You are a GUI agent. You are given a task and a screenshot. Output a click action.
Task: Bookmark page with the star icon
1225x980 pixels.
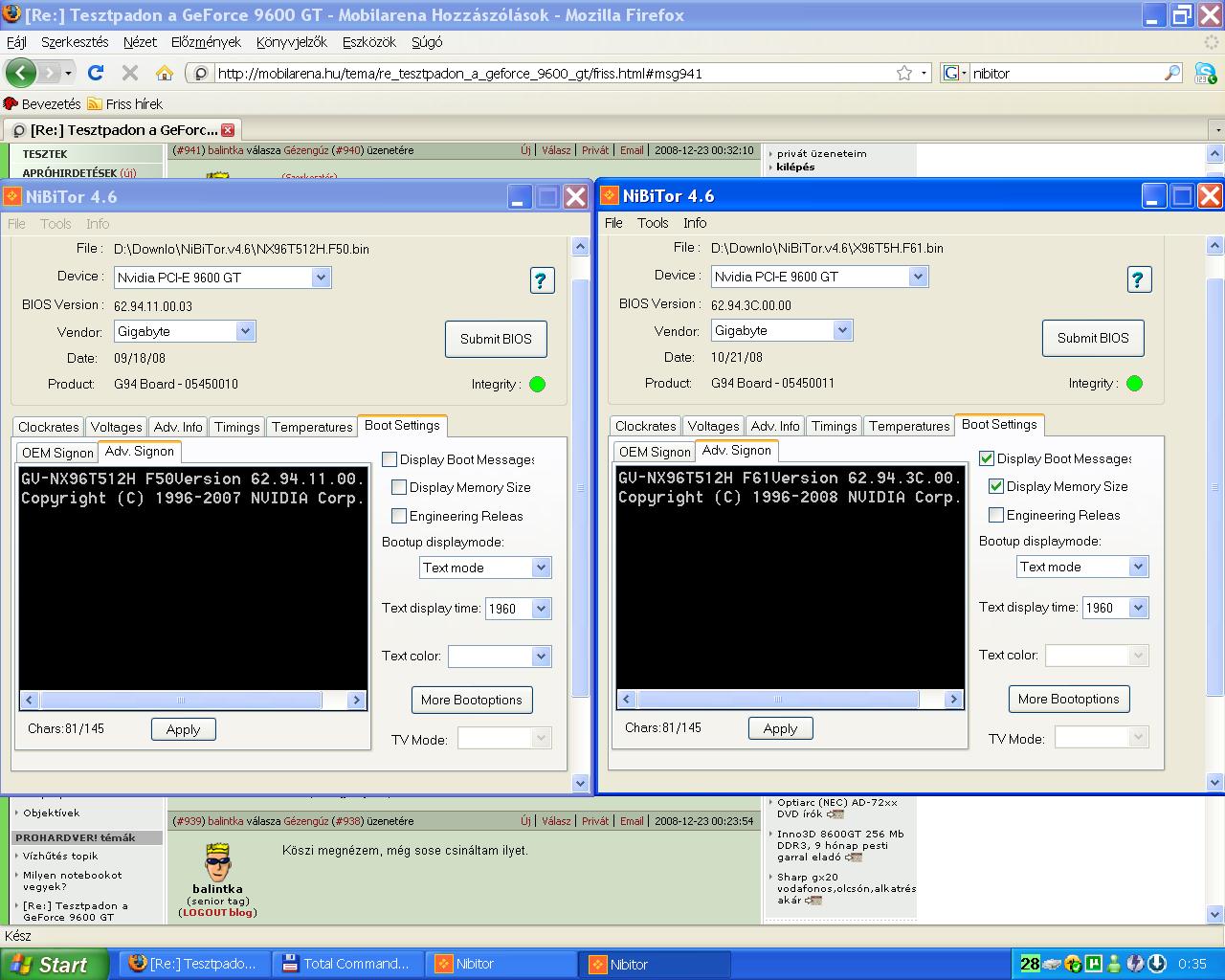pos(903,73)
